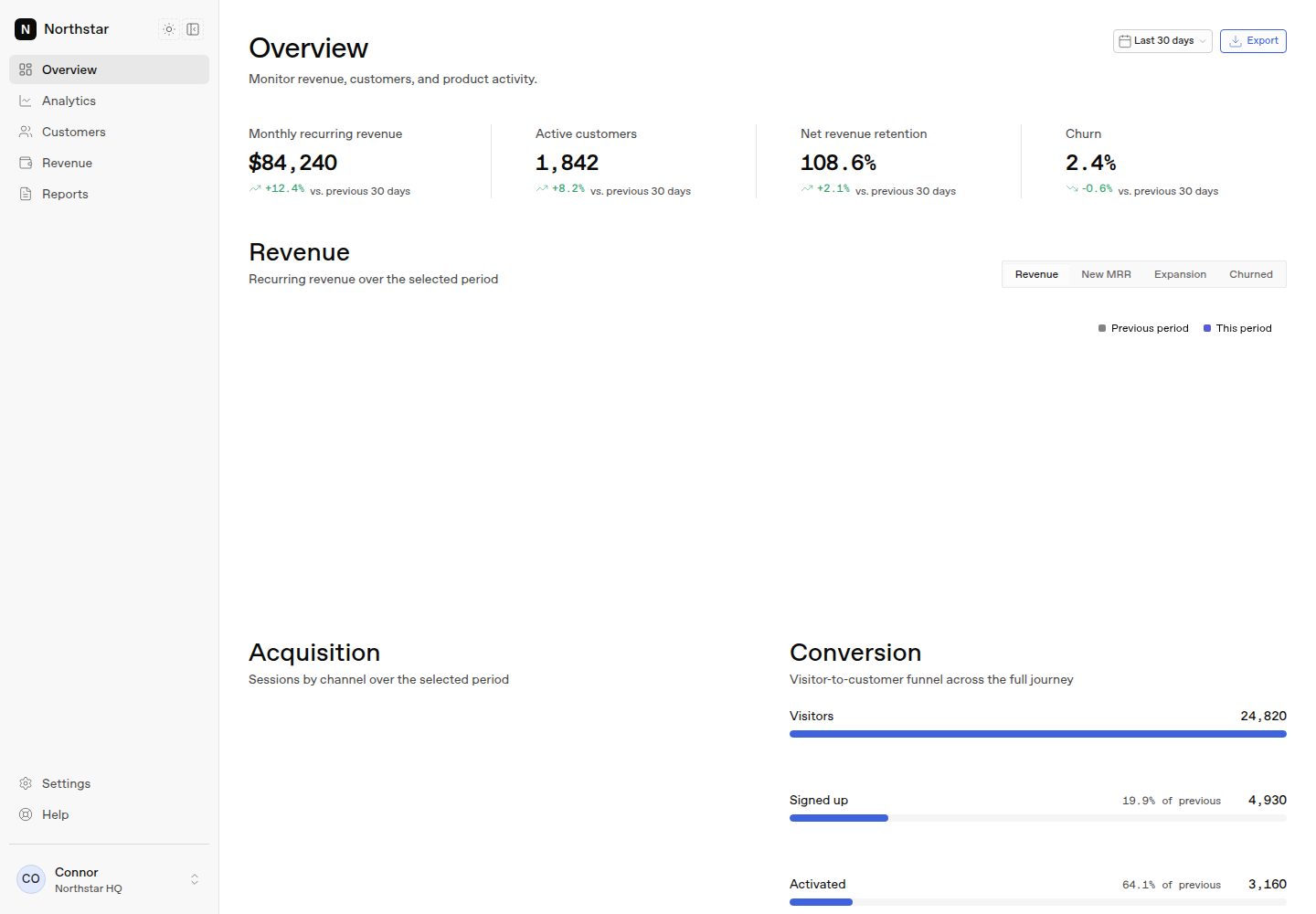The width and height of the screenshot is (1316, 914).
Task: Click the Net revenue retention label
Action: pos(864,133)
